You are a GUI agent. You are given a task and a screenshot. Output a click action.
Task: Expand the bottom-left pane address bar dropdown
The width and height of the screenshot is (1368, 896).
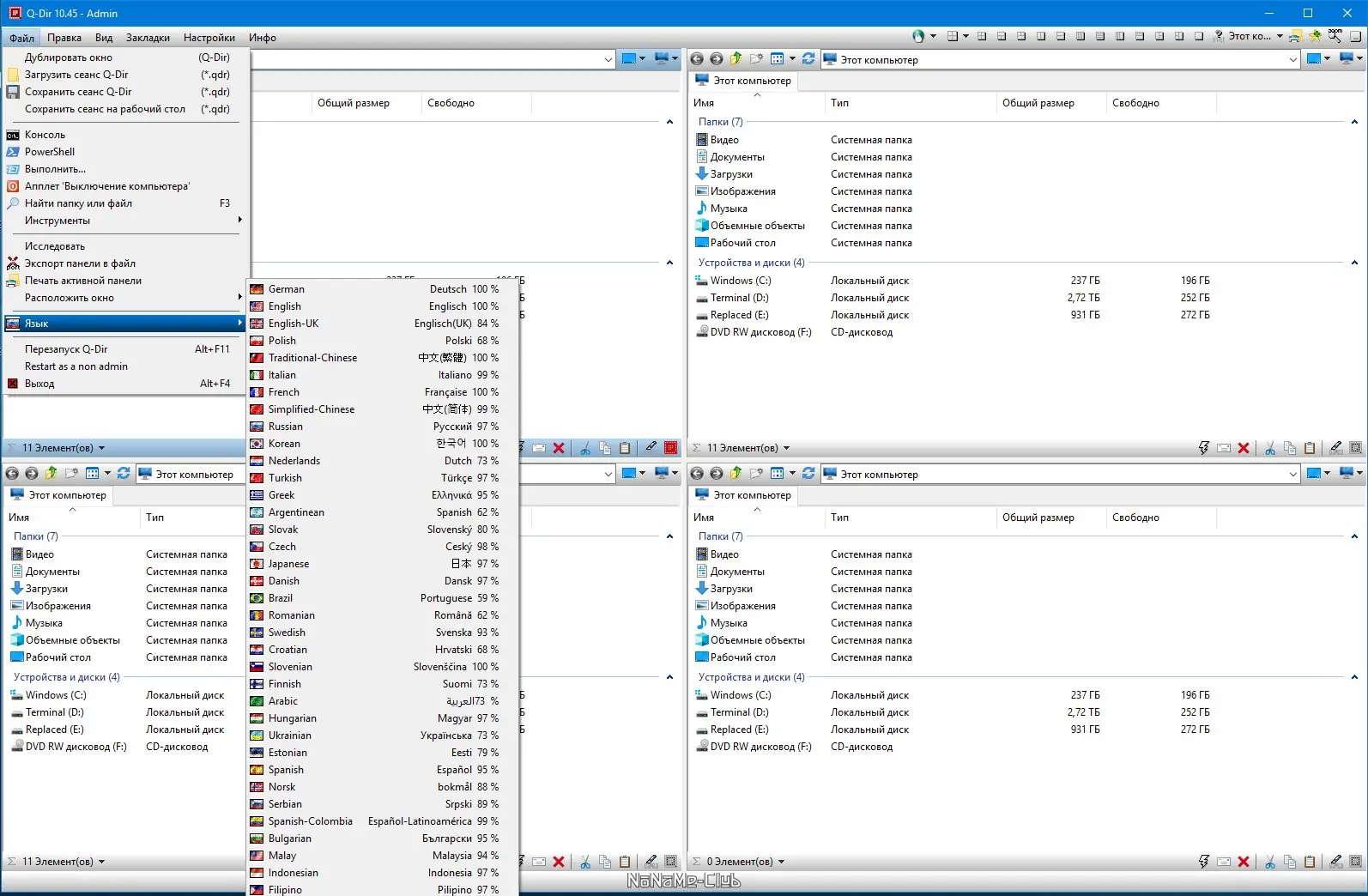point(608,474)
